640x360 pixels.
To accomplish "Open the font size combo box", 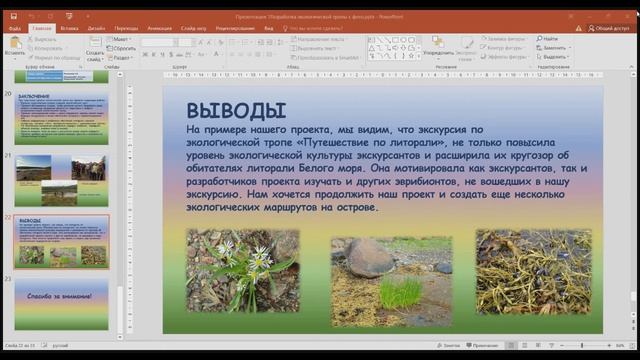I will 187,42.
